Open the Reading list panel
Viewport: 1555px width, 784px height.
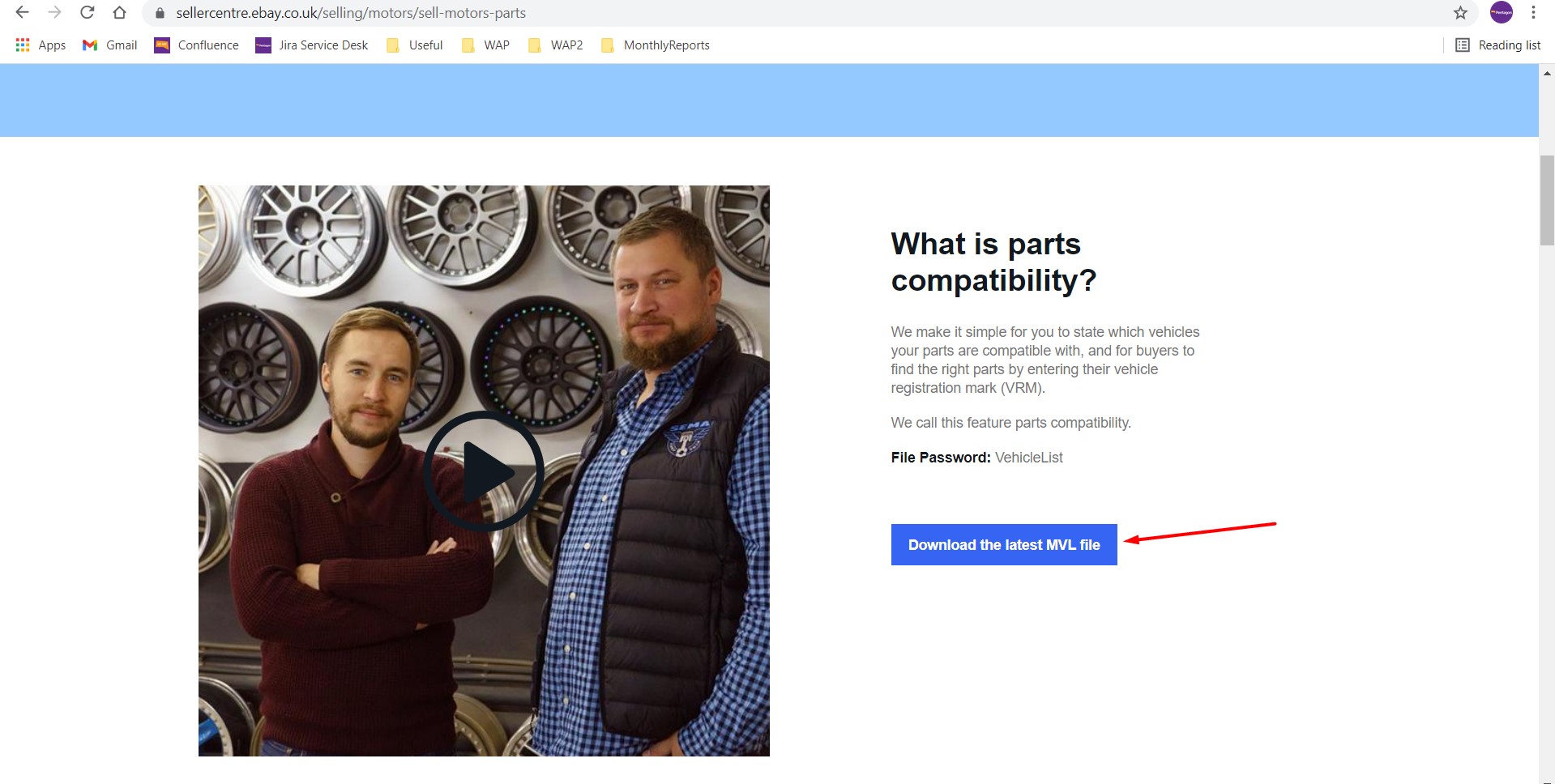pyautogui.click(x=1498, y=45)
